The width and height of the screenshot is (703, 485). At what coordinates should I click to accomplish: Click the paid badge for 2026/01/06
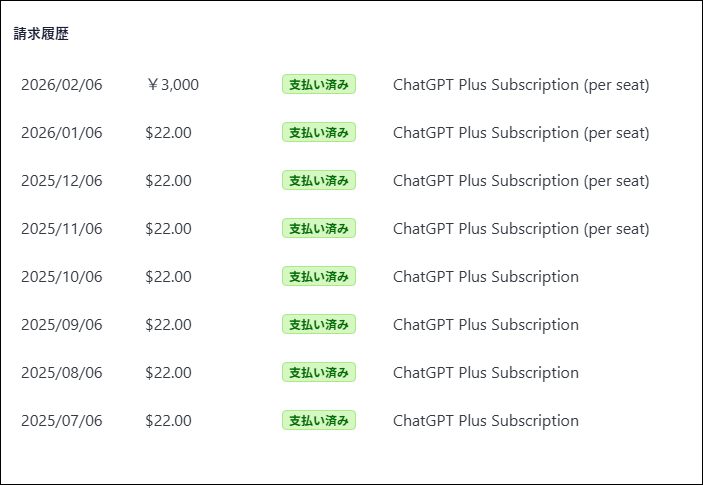(x=319, y=133)
